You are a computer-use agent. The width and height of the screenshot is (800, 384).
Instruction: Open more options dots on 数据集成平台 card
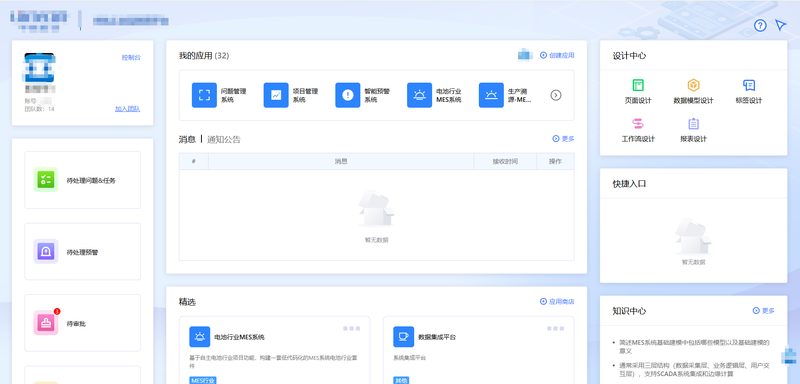pyautogui.click(x=556, y=328)
